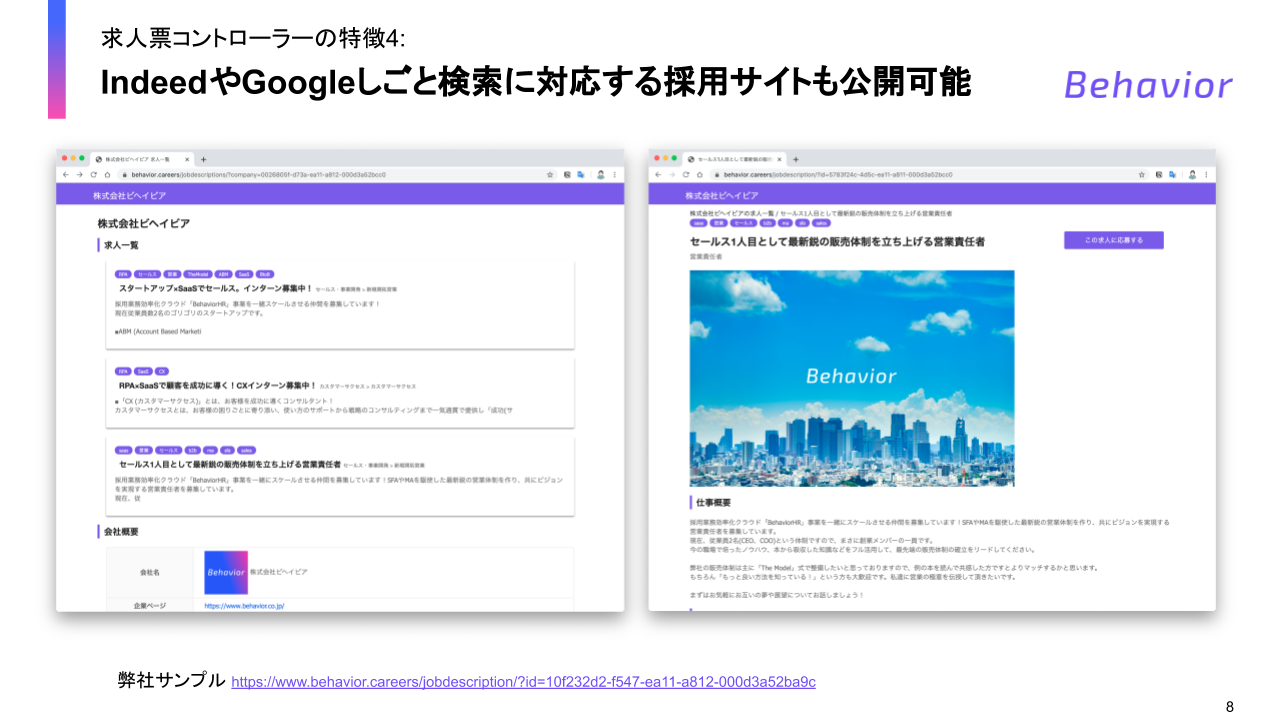The height and width of the screenshot is (720, 1280).
Task: Add new tab in right job-detail browser
Action: tap(796, 159)
